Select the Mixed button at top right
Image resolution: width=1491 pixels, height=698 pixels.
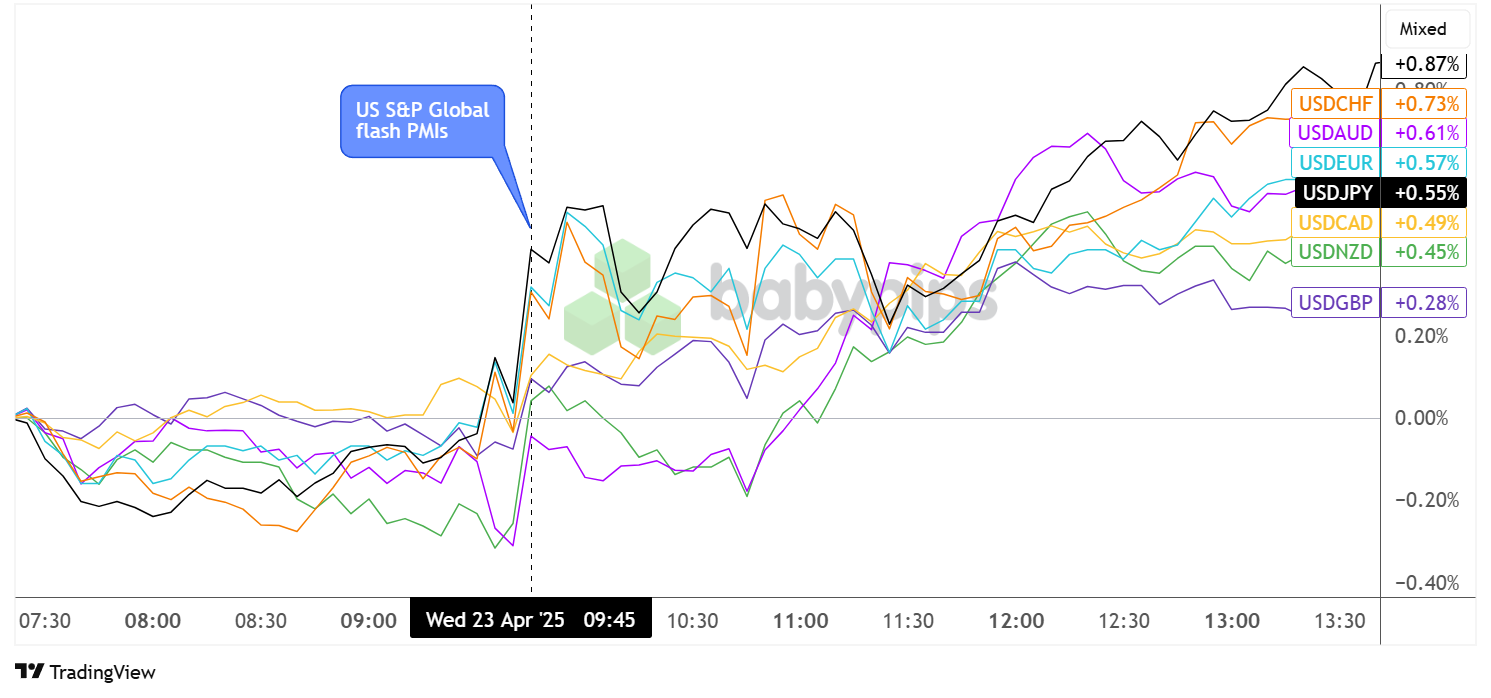tap(1427, 29)
